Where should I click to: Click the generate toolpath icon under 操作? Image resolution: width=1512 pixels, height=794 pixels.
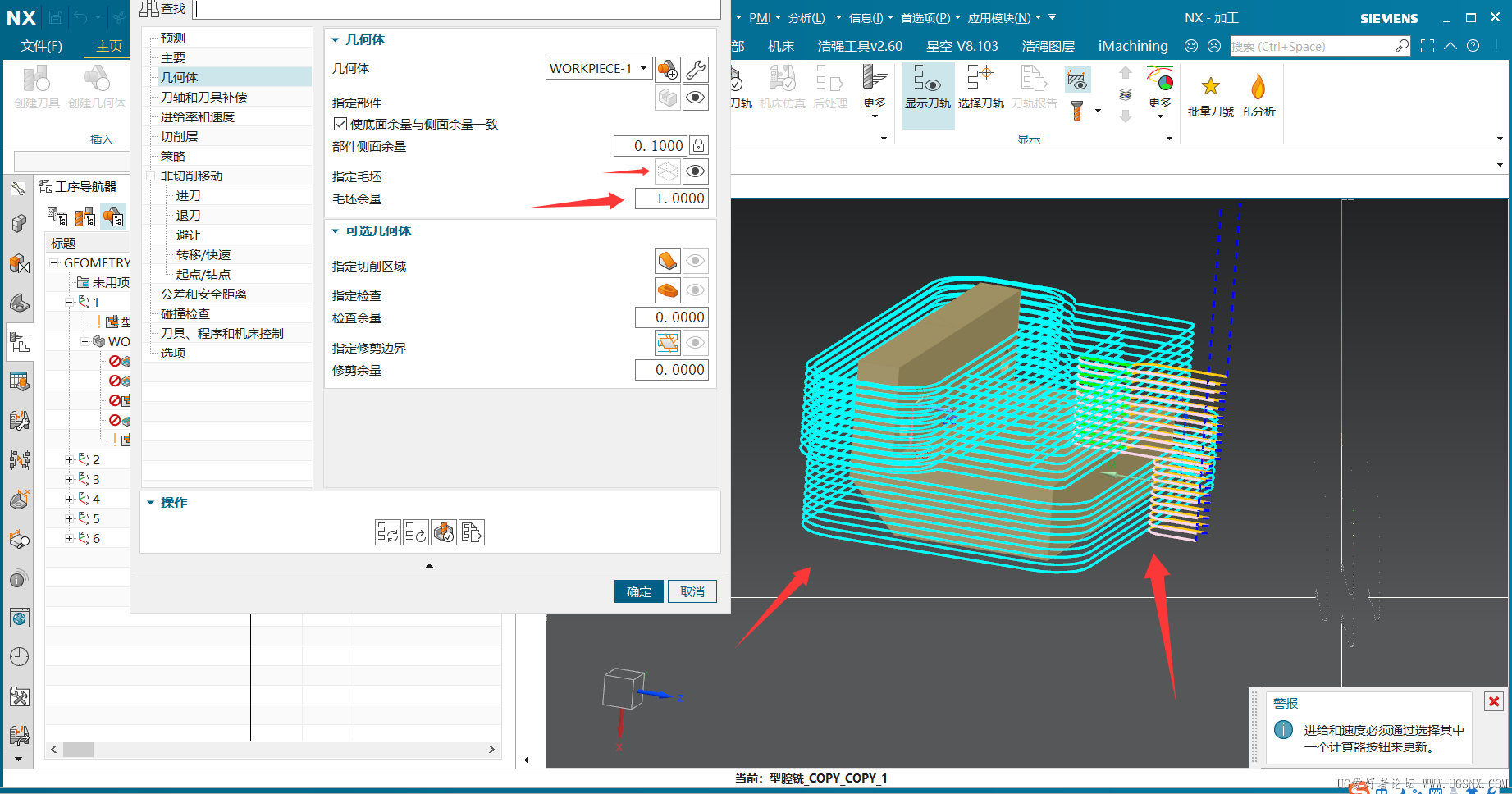pos(387,533)
